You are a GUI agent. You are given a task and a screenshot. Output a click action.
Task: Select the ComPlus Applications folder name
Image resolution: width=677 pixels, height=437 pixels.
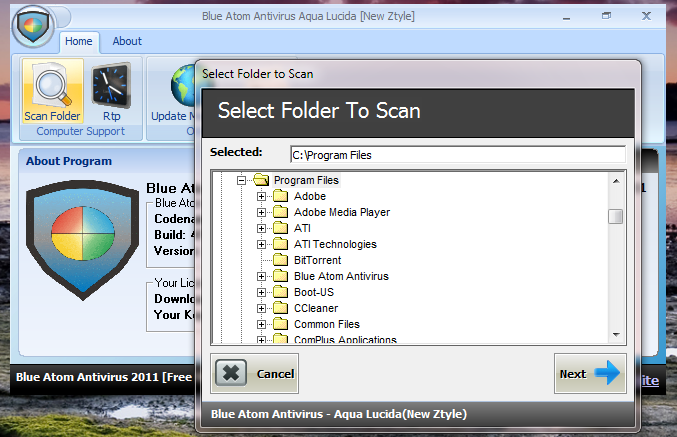[x=345, y=339]
